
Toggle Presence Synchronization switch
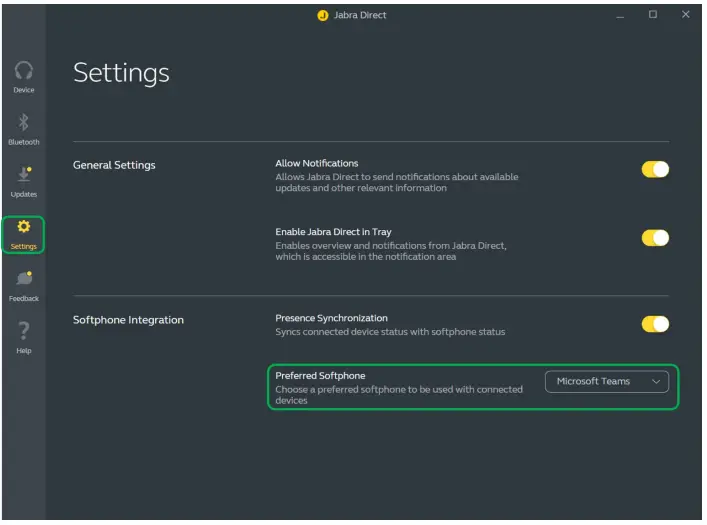655,324
